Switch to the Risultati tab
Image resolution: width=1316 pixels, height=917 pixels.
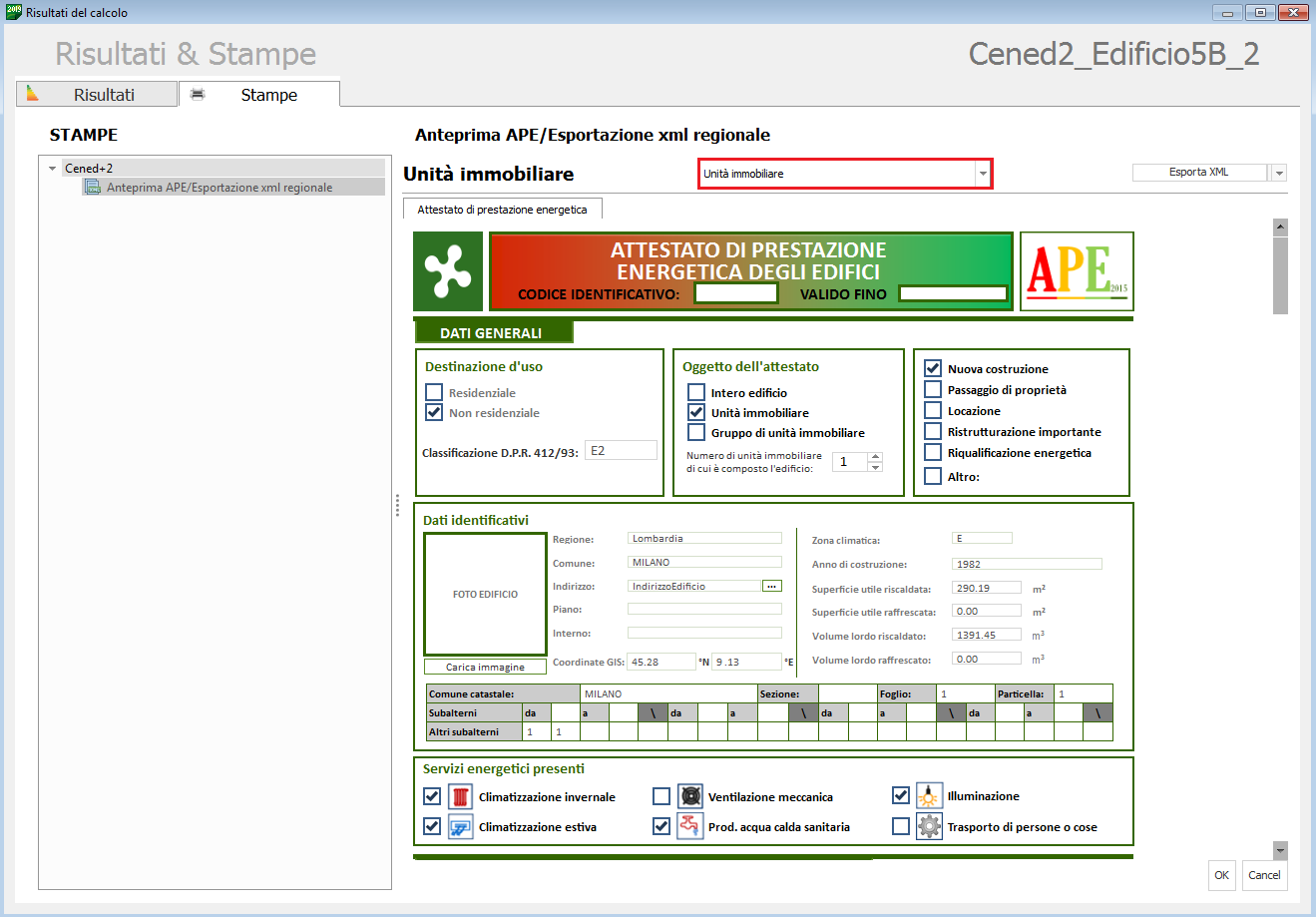coord(98,95)
